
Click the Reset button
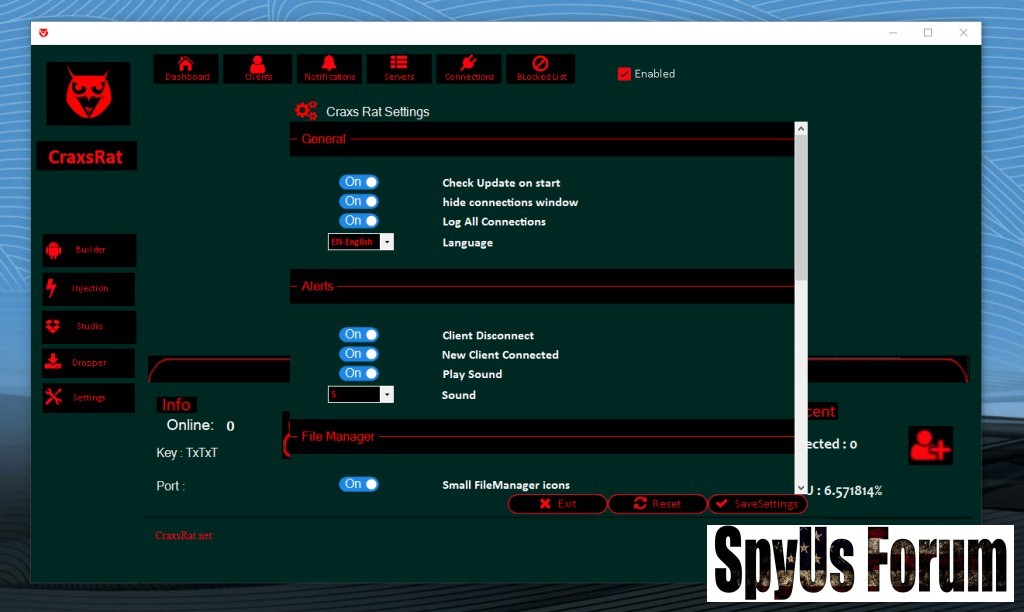pos(657,504)
